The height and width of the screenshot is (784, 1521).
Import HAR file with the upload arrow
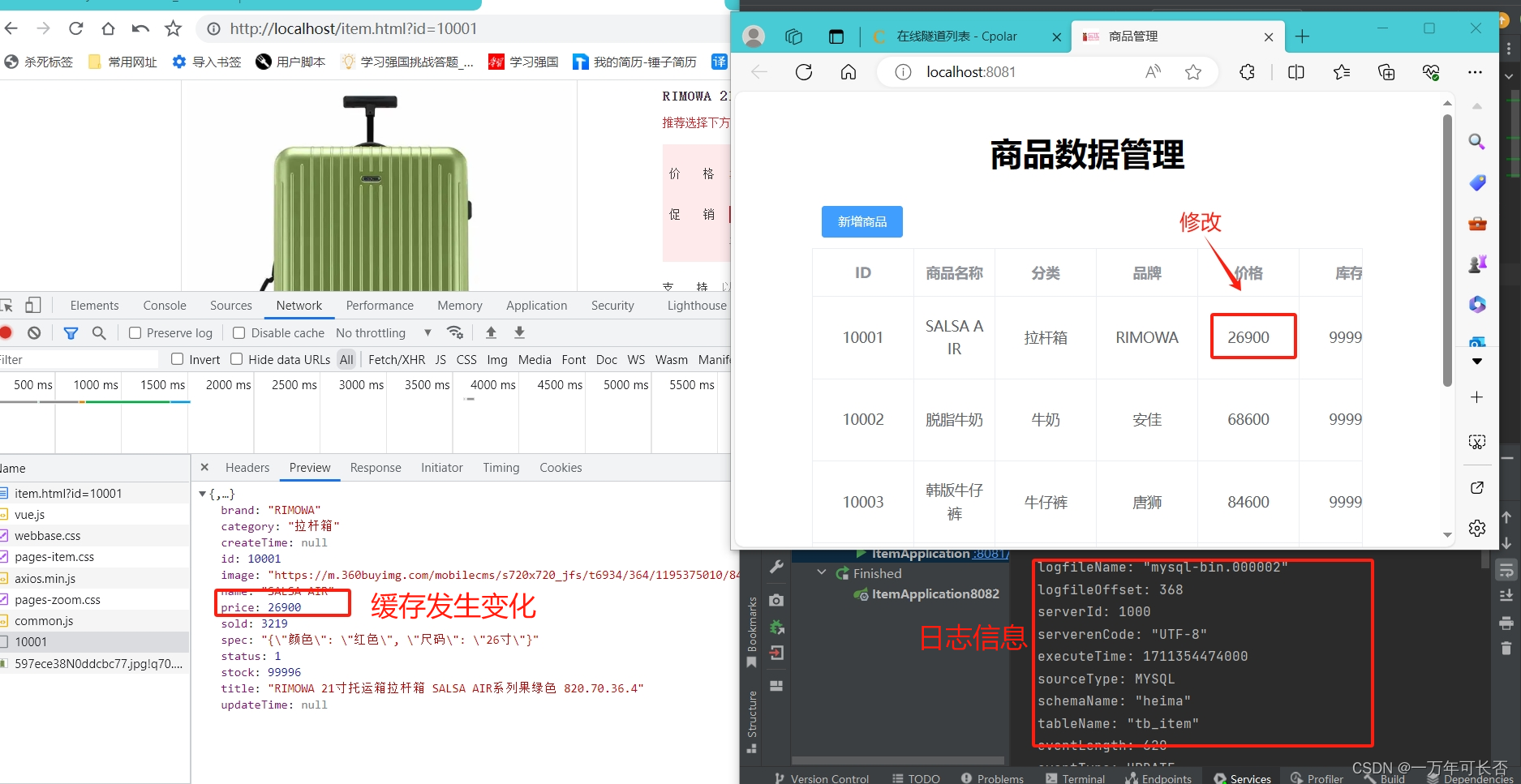tap(491, 332)
